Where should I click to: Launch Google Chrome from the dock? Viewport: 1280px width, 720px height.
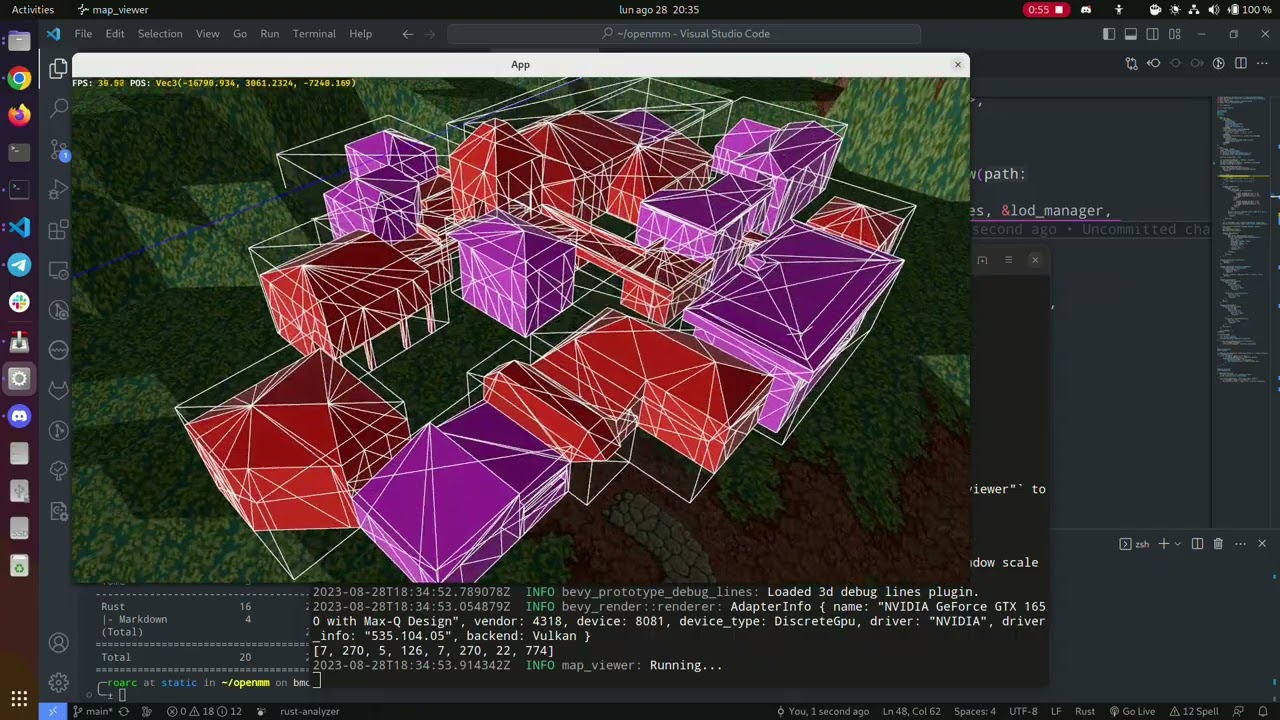pos(19,79)
